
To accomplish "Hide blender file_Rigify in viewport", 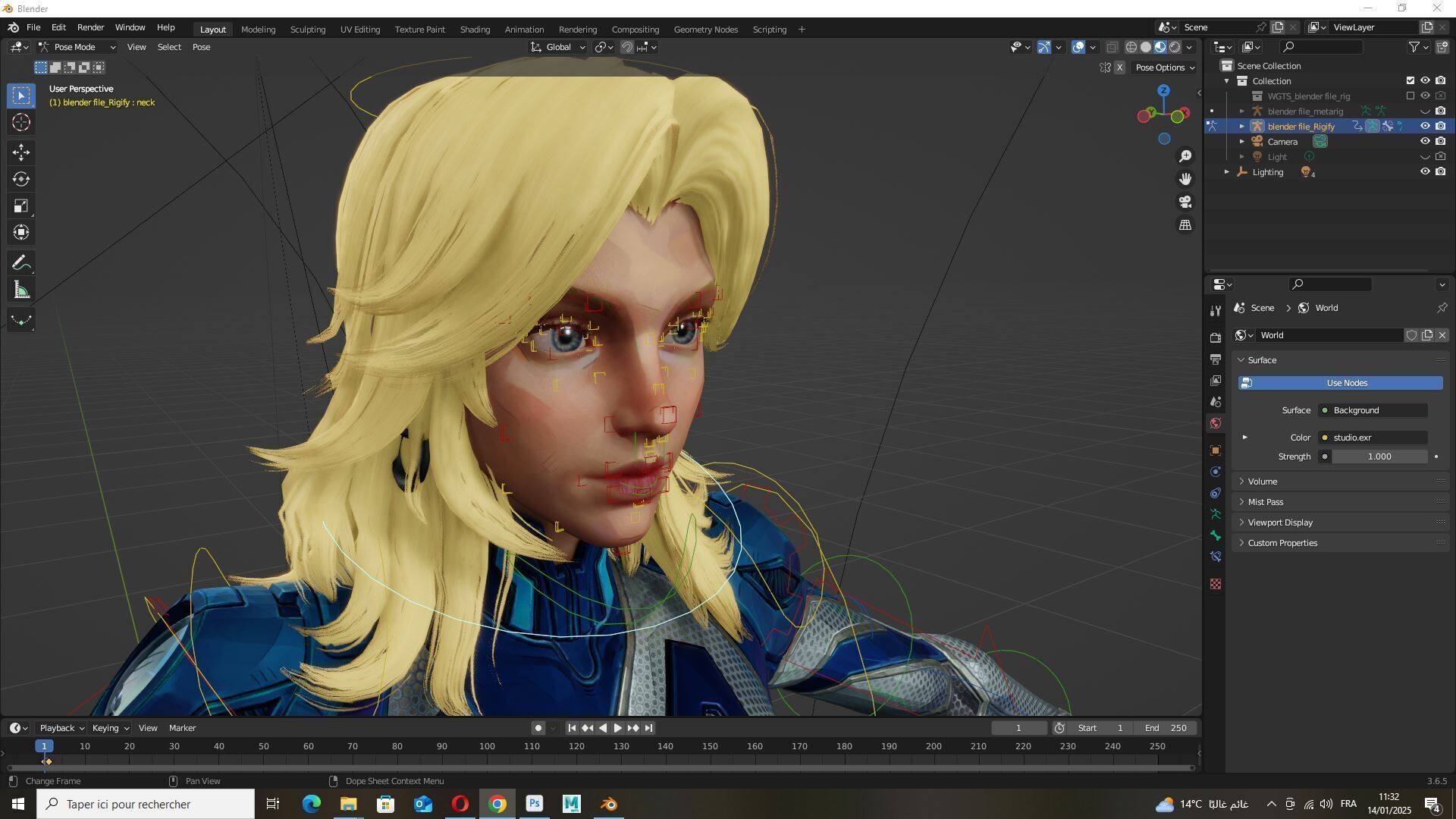I will [1425, 126].
